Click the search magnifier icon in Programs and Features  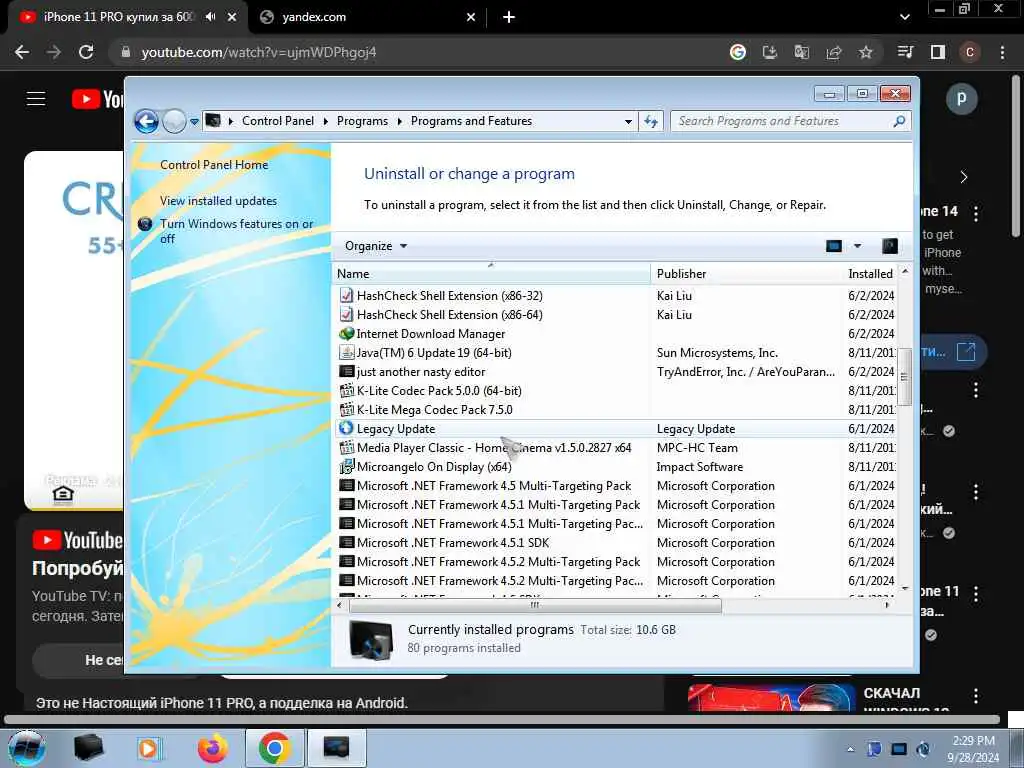pyautogui.click(x=899, y=121)
